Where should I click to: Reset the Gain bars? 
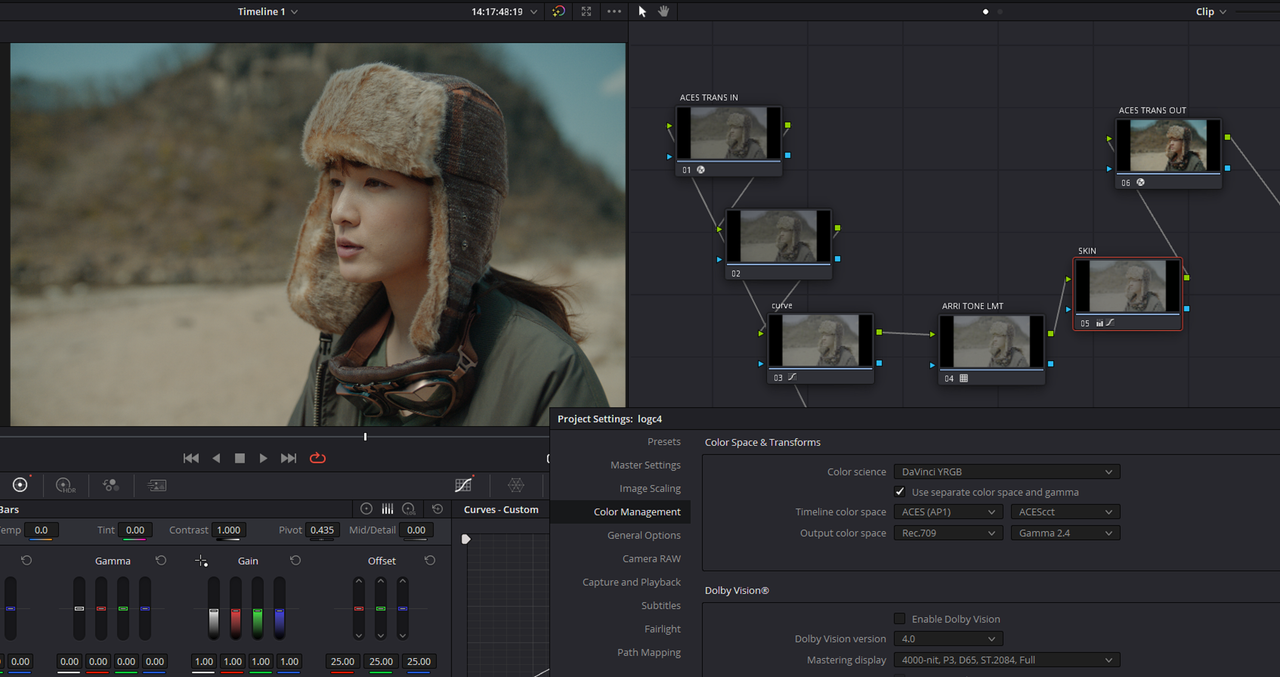coord(295,561)
